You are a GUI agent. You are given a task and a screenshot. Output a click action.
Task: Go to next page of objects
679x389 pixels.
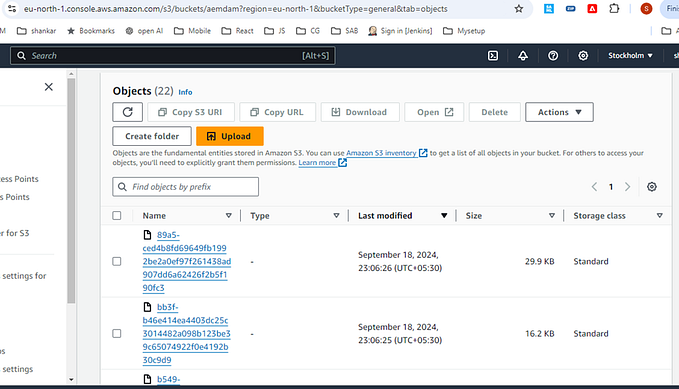click(x=627, y=187)
